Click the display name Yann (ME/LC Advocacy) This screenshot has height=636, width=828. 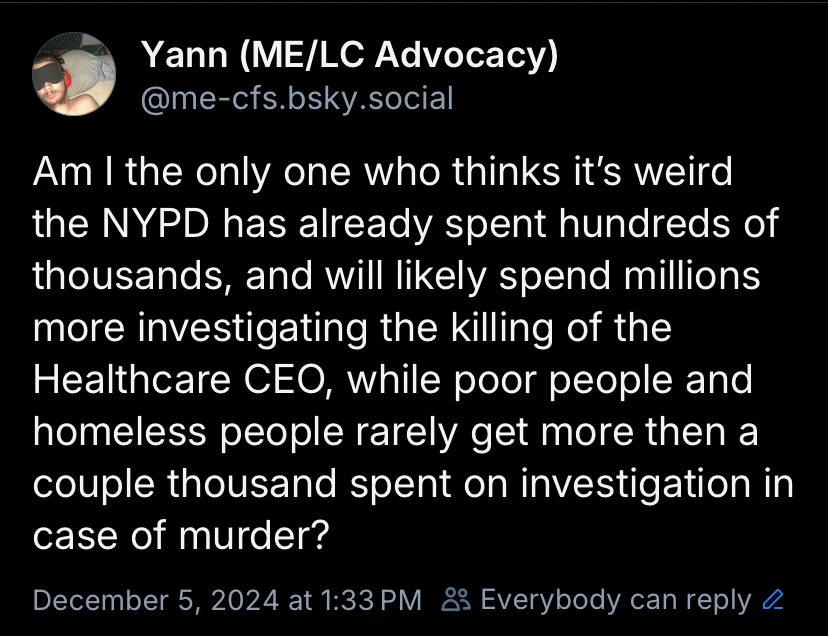pos(348,57)
